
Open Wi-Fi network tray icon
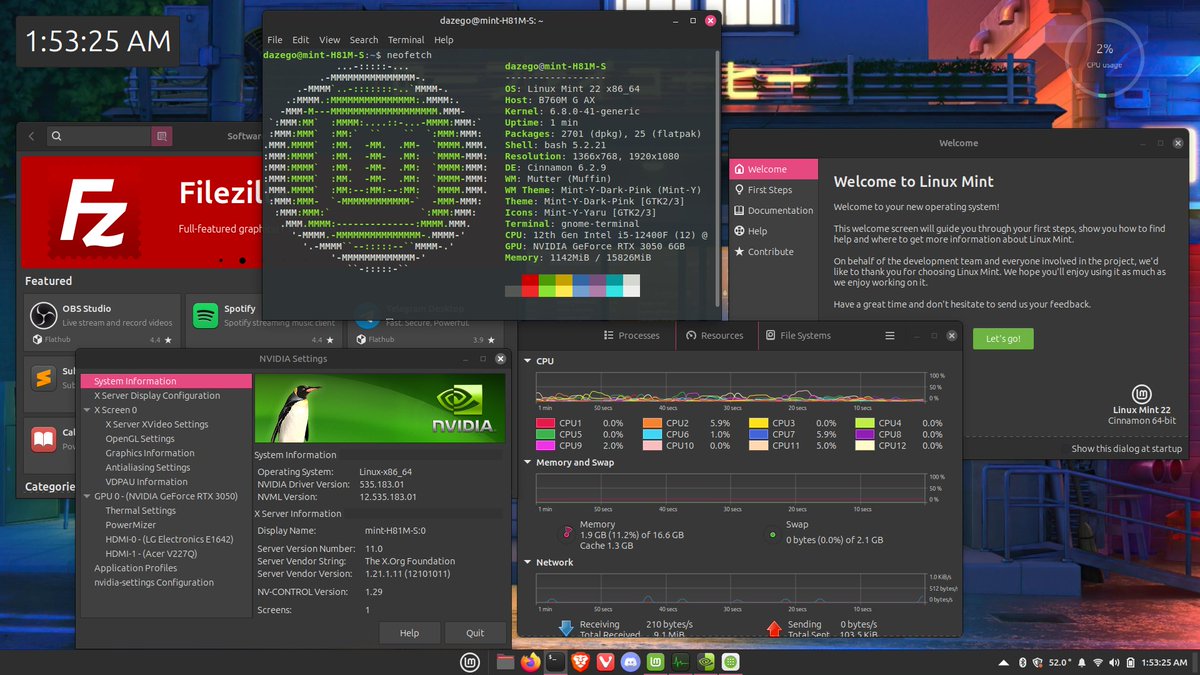click(x=1097, y=663)
